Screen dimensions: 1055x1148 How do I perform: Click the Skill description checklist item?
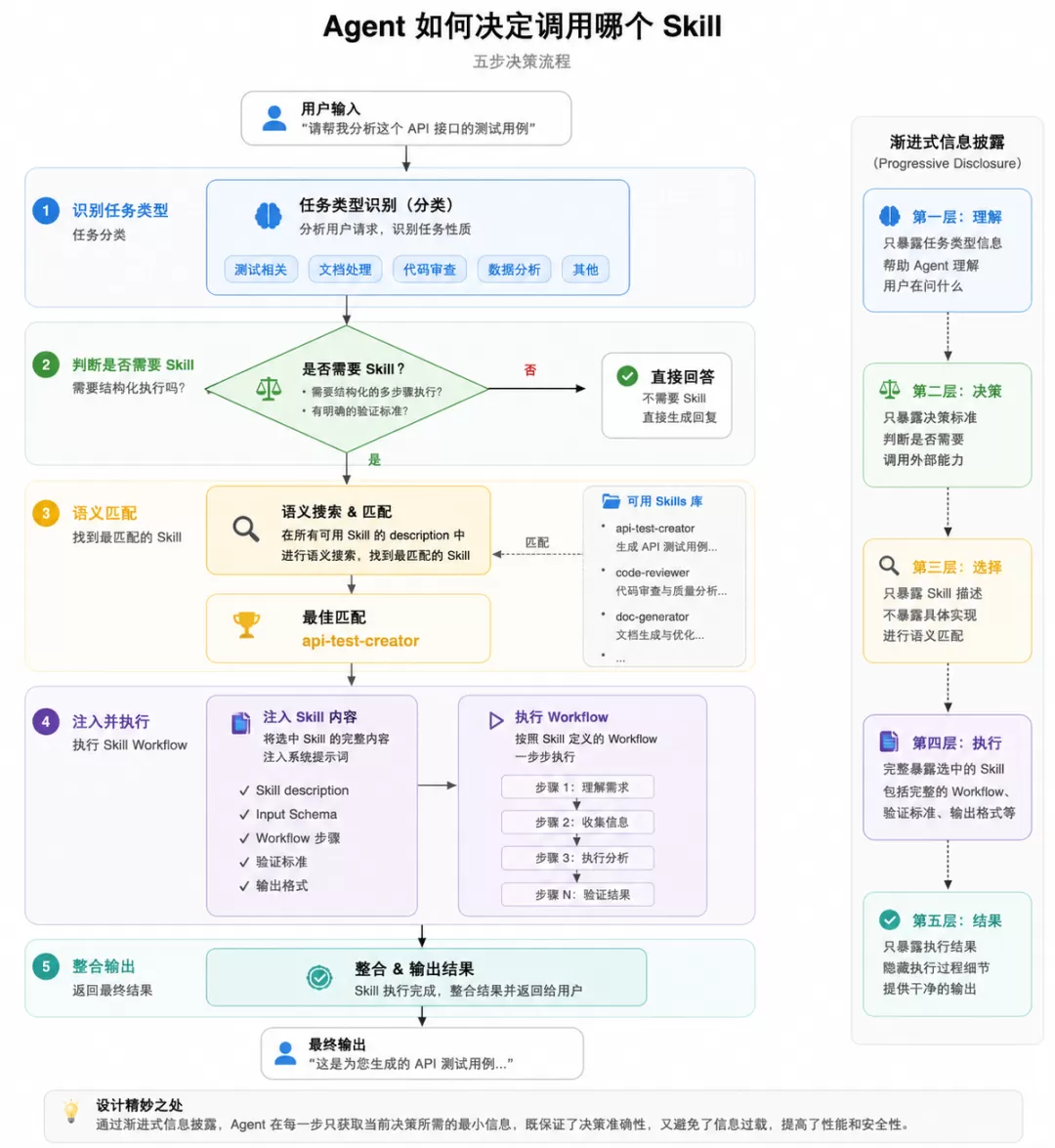(294, 790)
